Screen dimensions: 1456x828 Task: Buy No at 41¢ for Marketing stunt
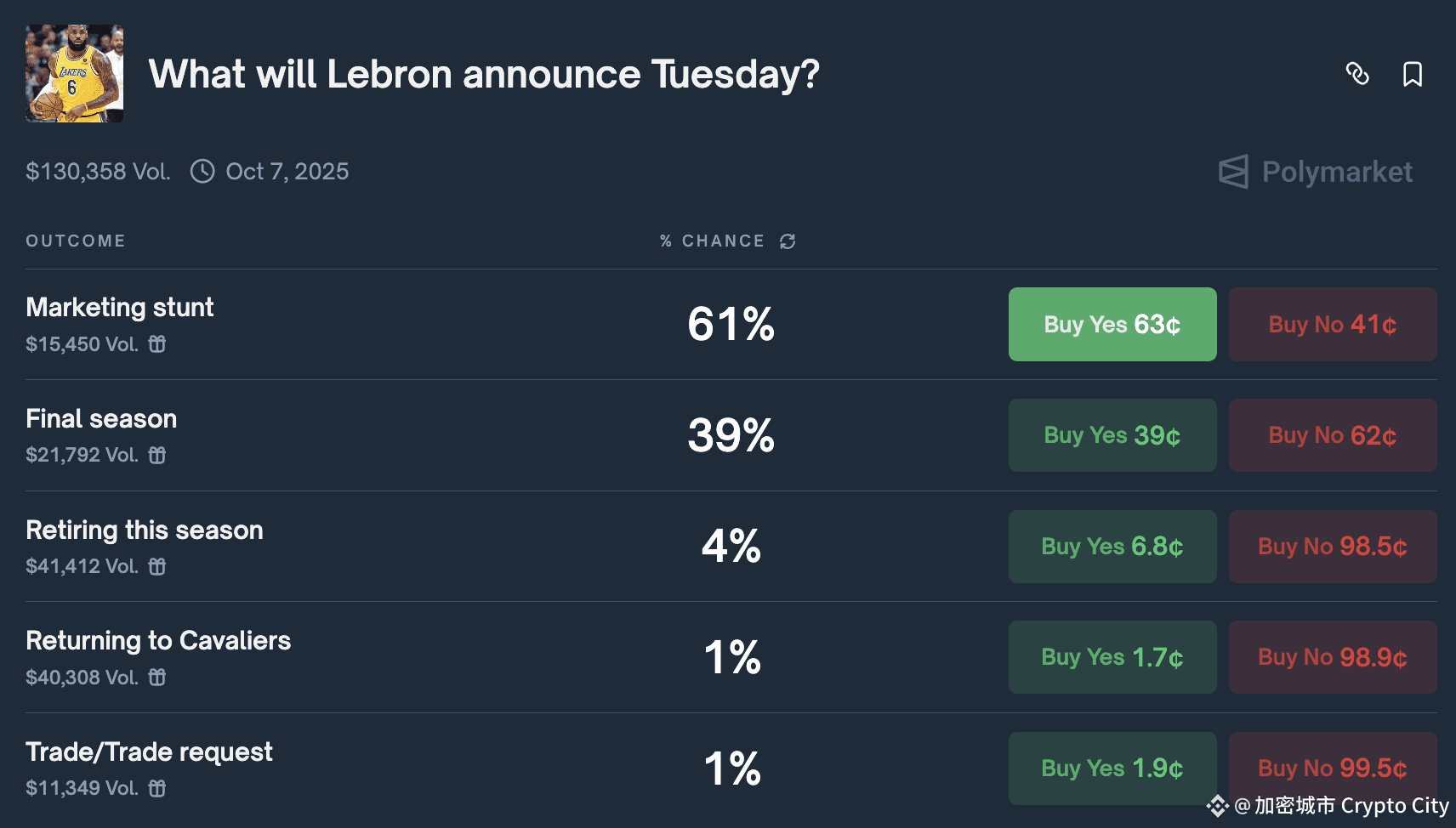[1332, 324]
